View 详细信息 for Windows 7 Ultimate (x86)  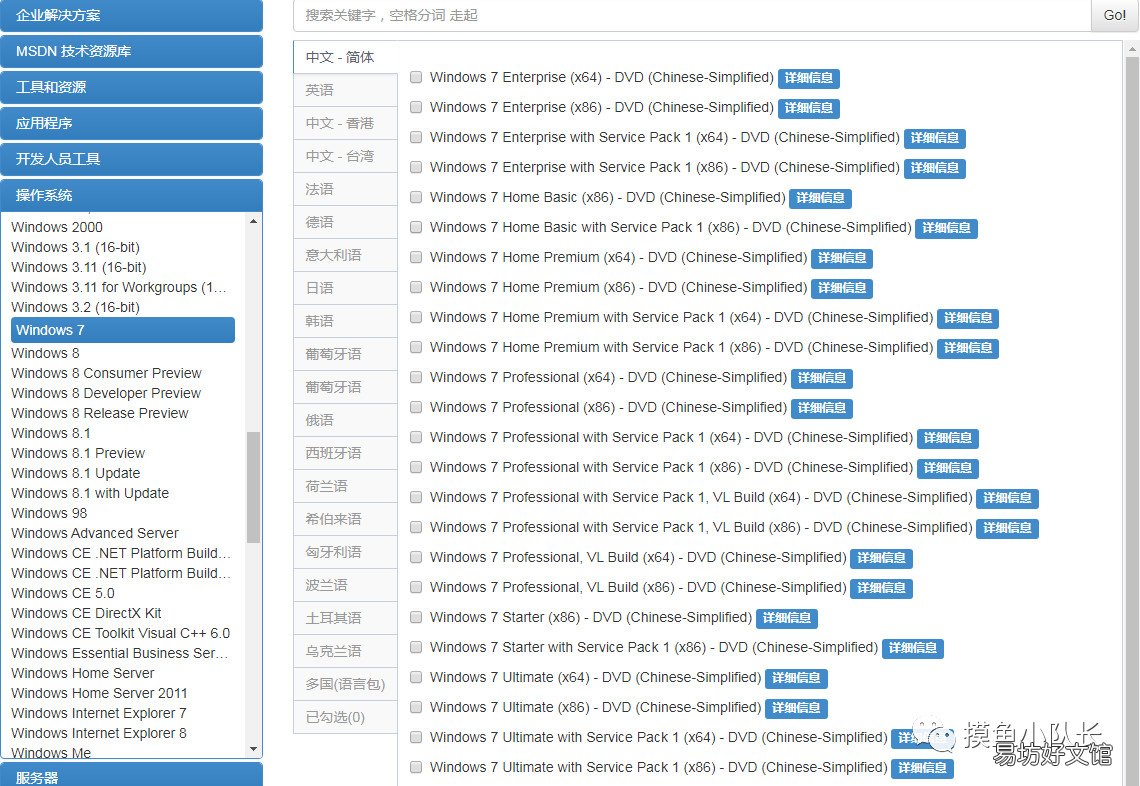796,707
